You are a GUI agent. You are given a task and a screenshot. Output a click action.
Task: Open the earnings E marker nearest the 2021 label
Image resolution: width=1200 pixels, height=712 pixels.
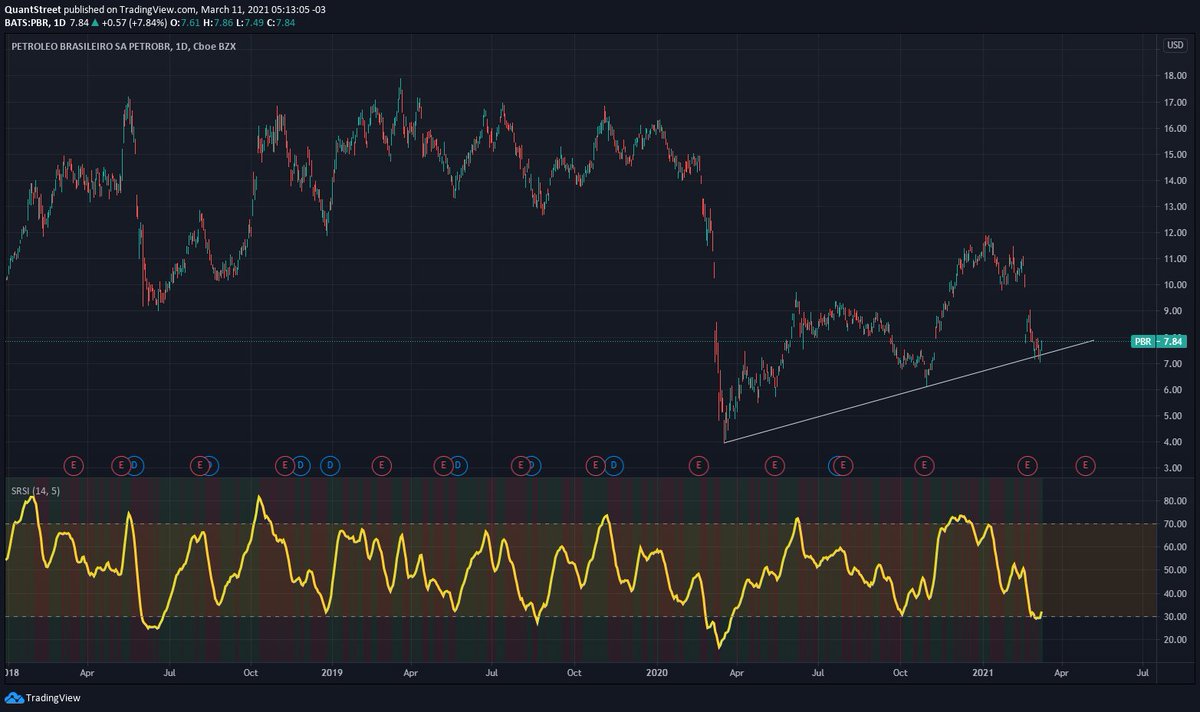pos(1026,464)
